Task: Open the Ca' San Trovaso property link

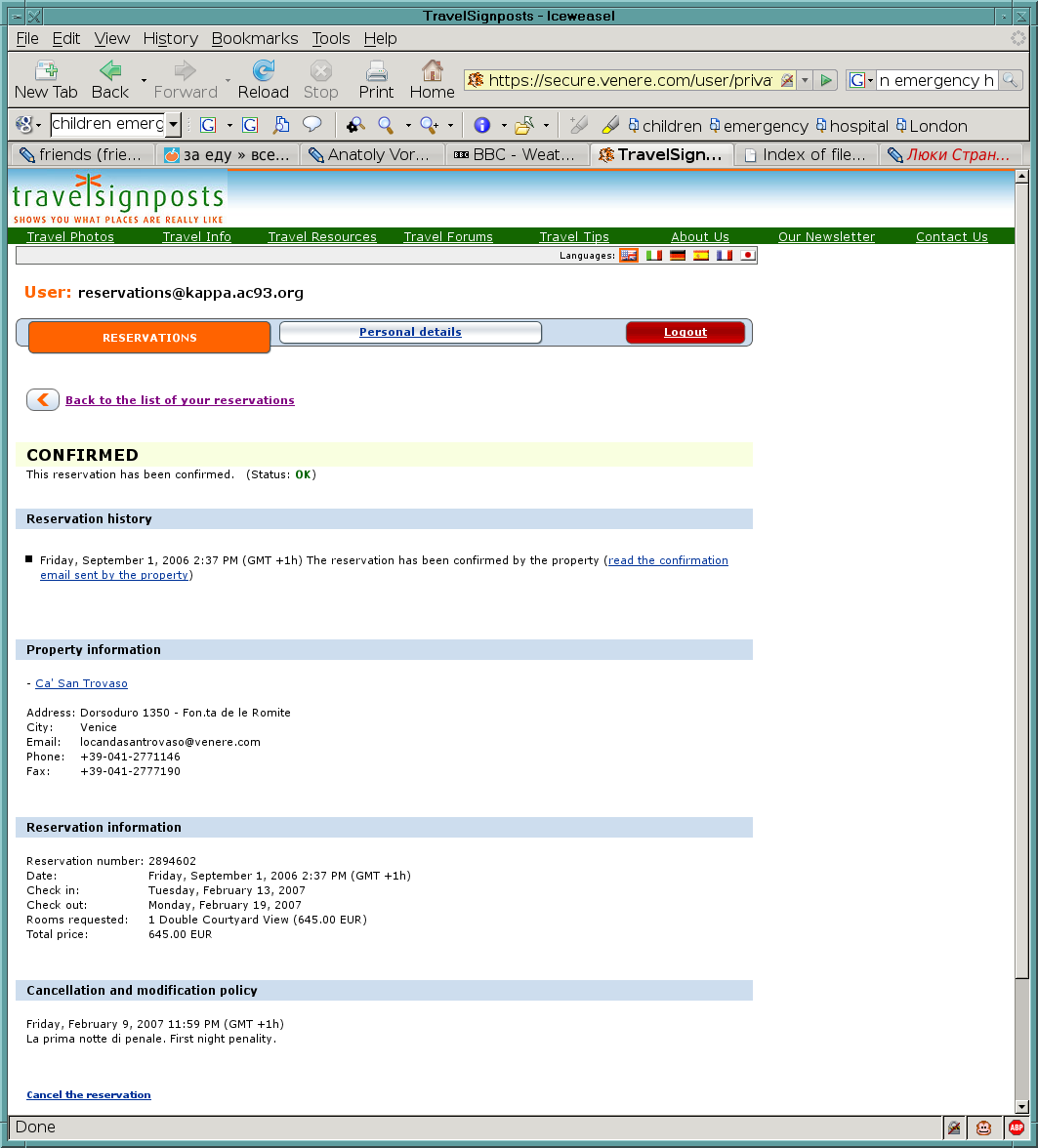Action: pyautogui.click(x=81, y=683)
